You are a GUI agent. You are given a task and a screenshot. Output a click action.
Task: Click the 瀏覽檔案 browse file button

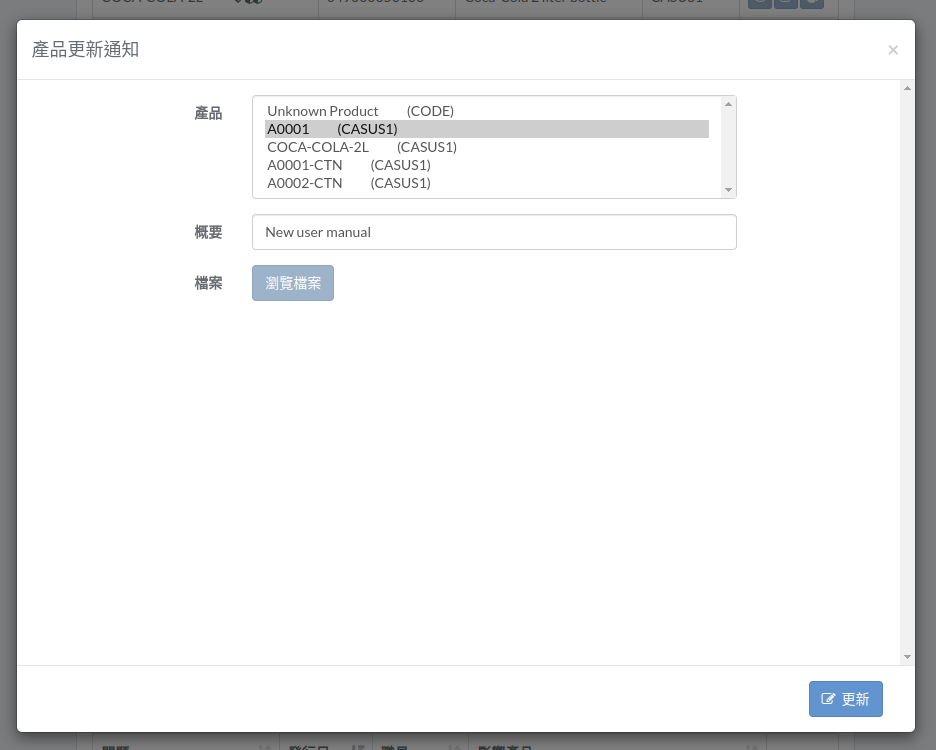[x=293, y=283]
